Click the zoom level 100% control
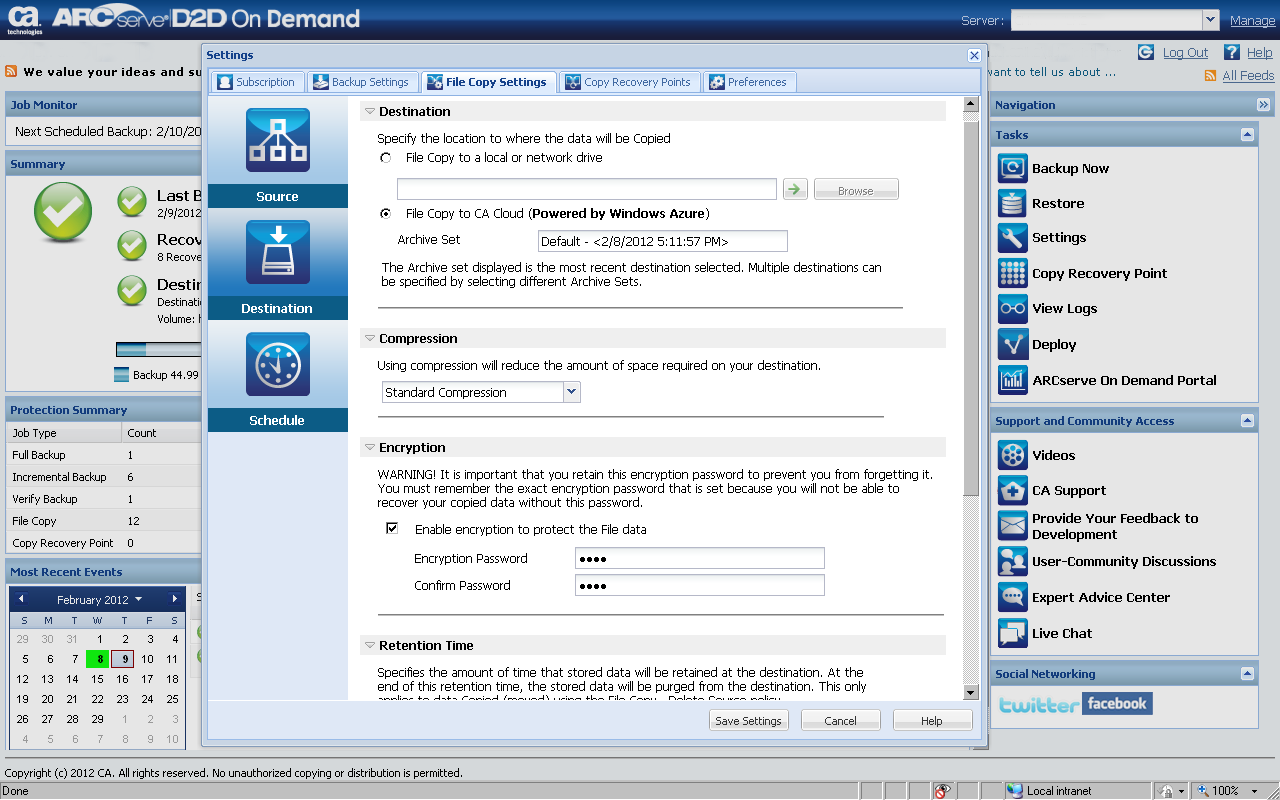1280x800 pixels. (1225, 791)
